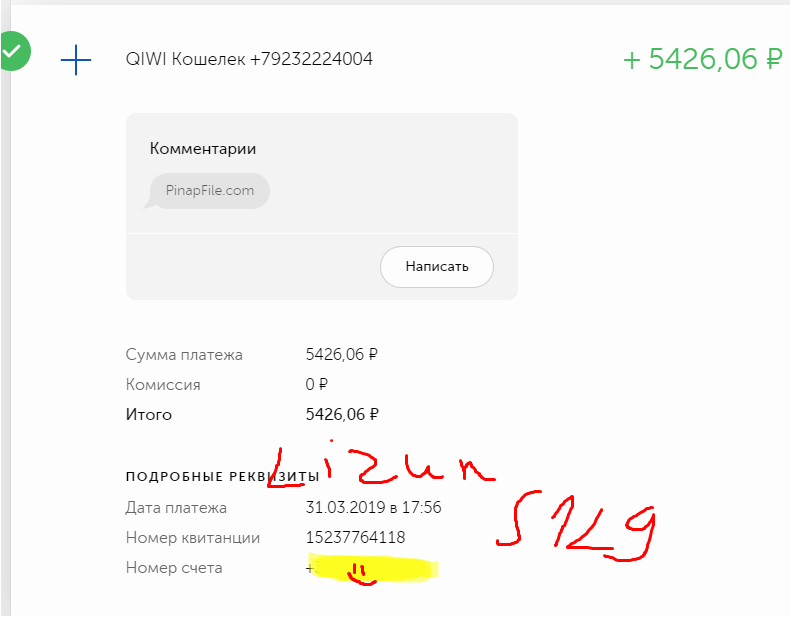
Task: Select the payment date 31.03.2019 в 17:56
Action: tap(373, 507)
